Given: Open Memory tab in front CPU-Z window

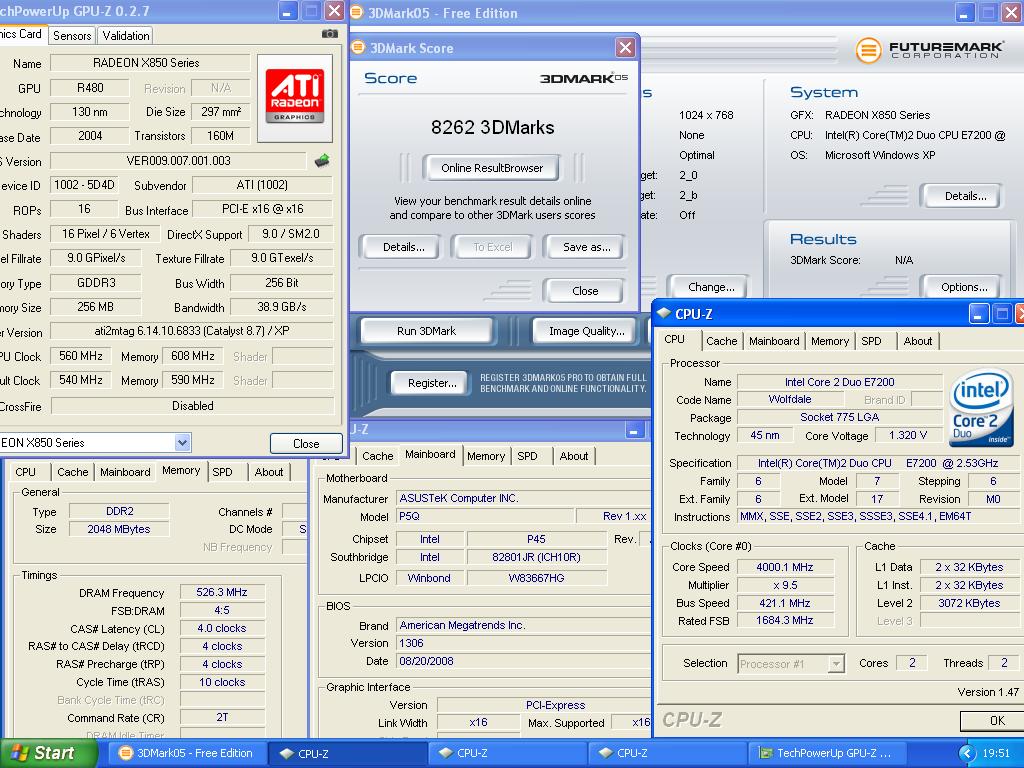Looking at the screenshot, I should [830, 341].
